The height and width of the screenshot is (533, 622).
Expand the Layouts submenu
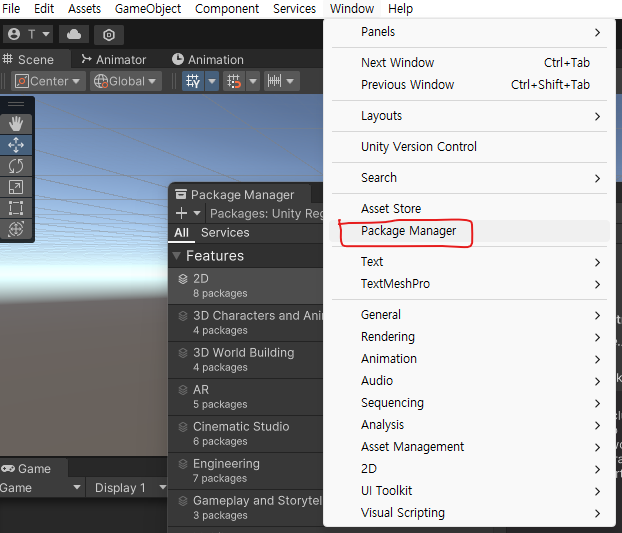[x=469, y=116]
